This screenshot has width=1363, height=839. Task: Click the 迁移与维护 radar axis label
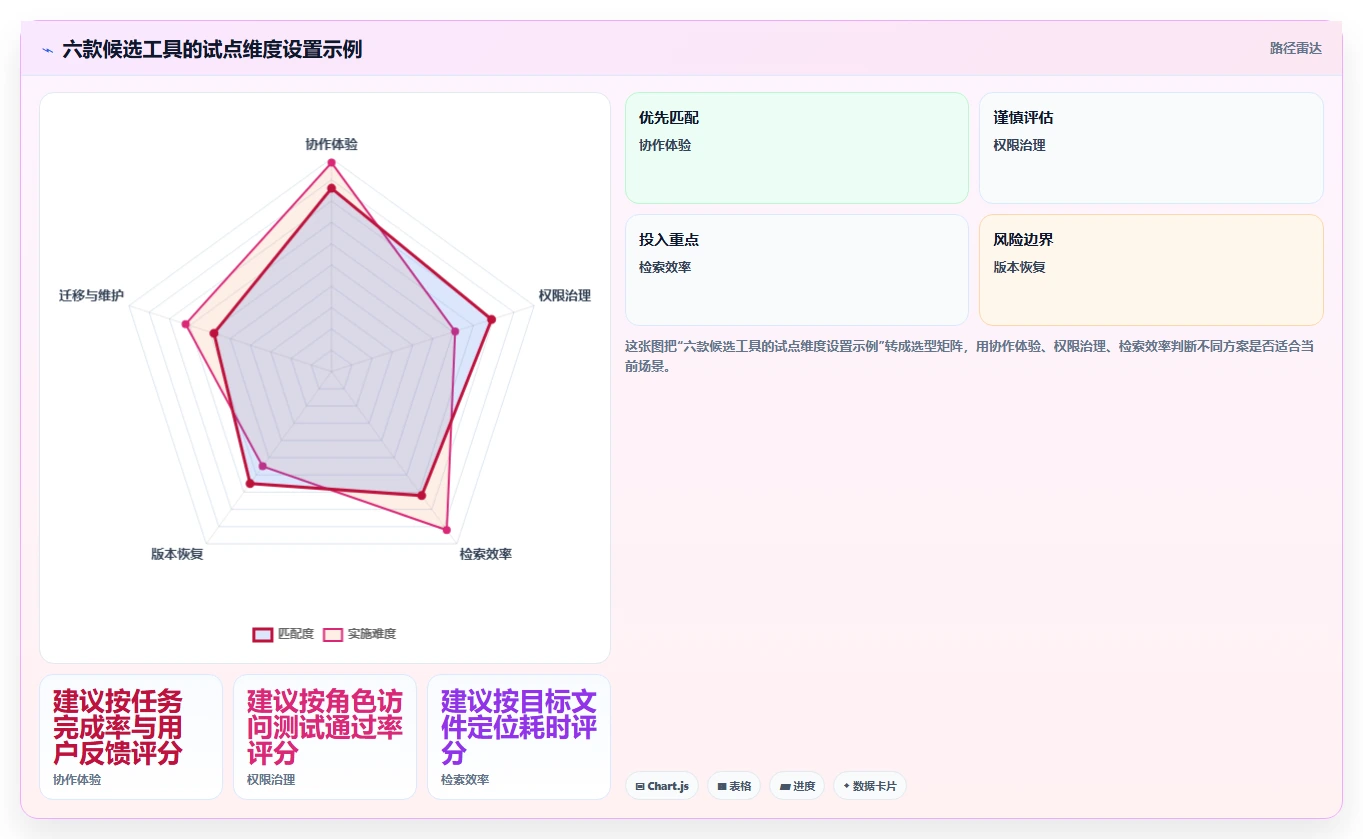[x=91, y=295]
